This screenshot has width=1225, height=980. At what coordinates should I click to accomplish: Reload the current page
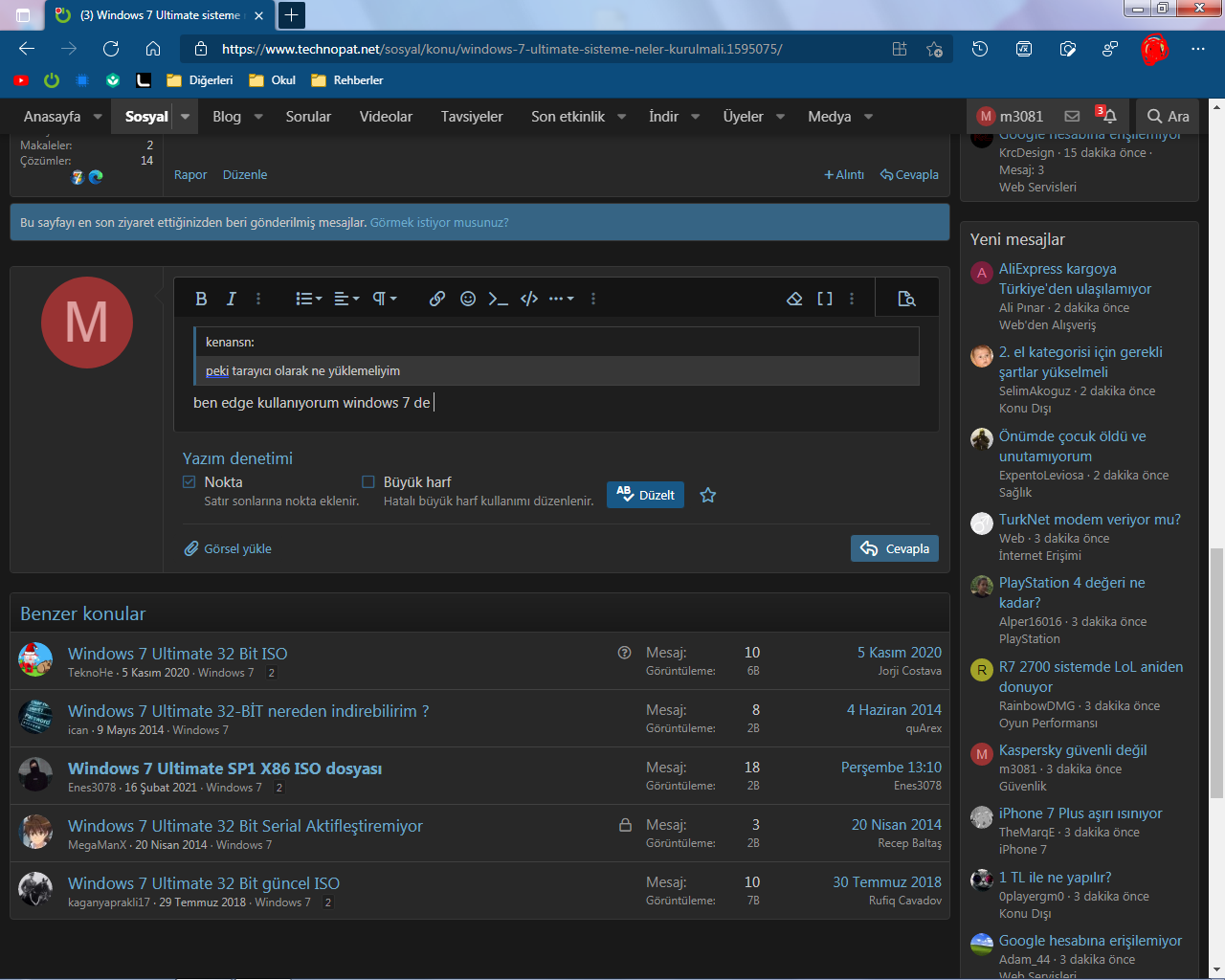tap(111, 49)
